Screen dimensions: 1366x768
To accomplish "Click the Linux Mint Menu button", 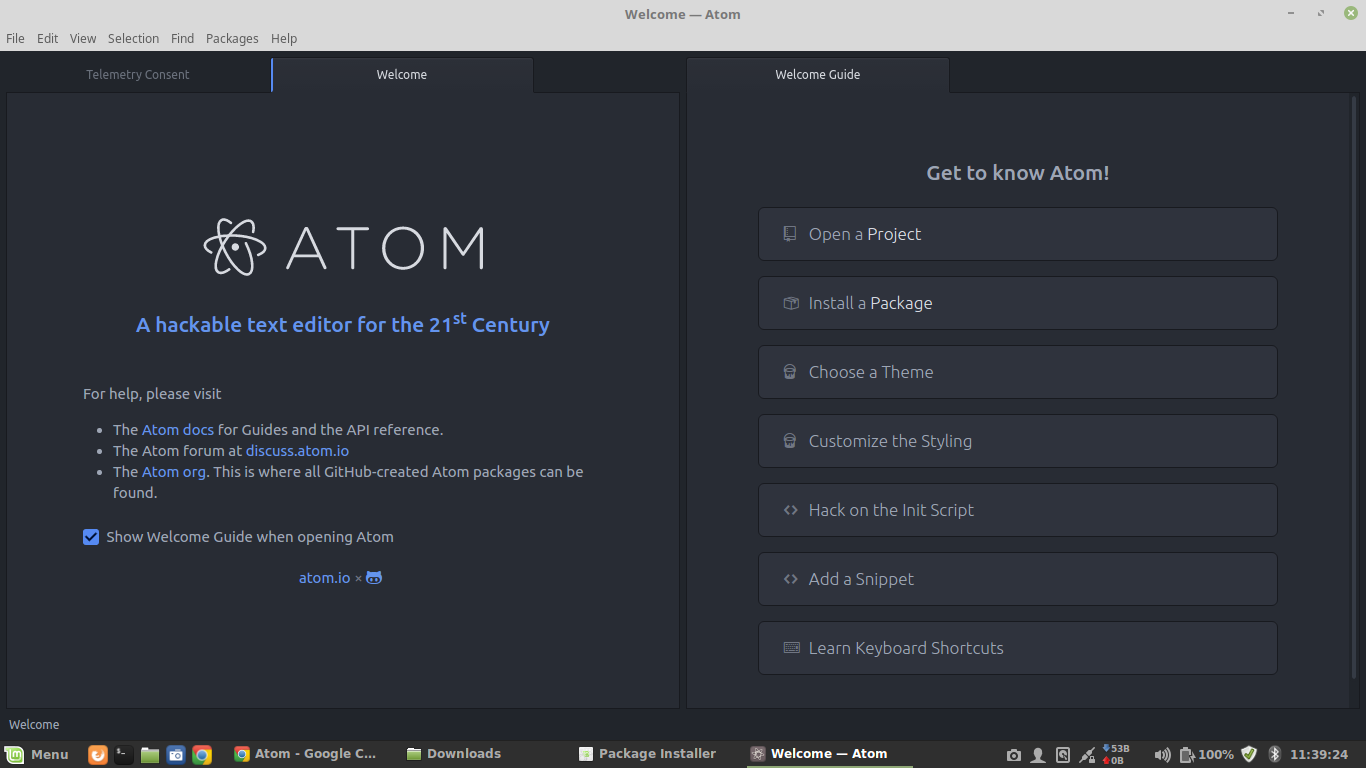I will tap(37, 754).
